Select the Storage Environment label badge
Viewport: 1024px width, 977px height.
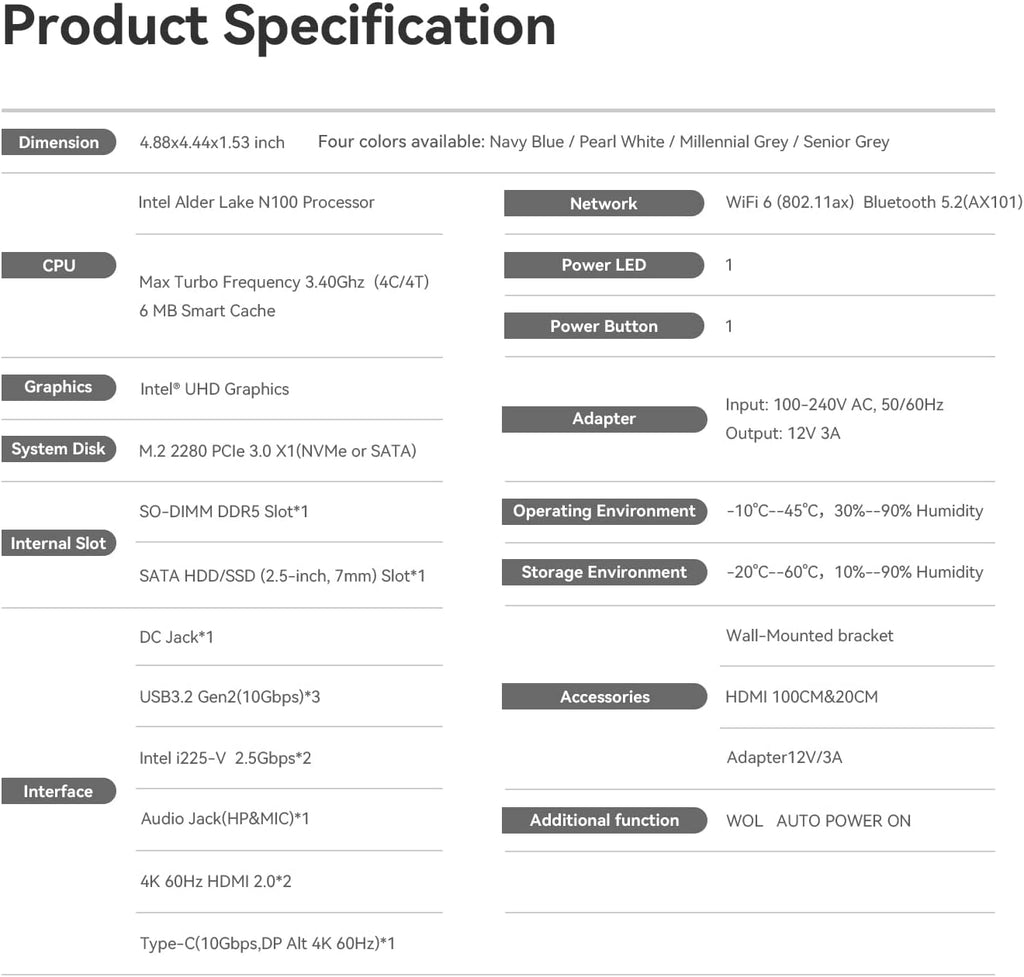point(603,572)
